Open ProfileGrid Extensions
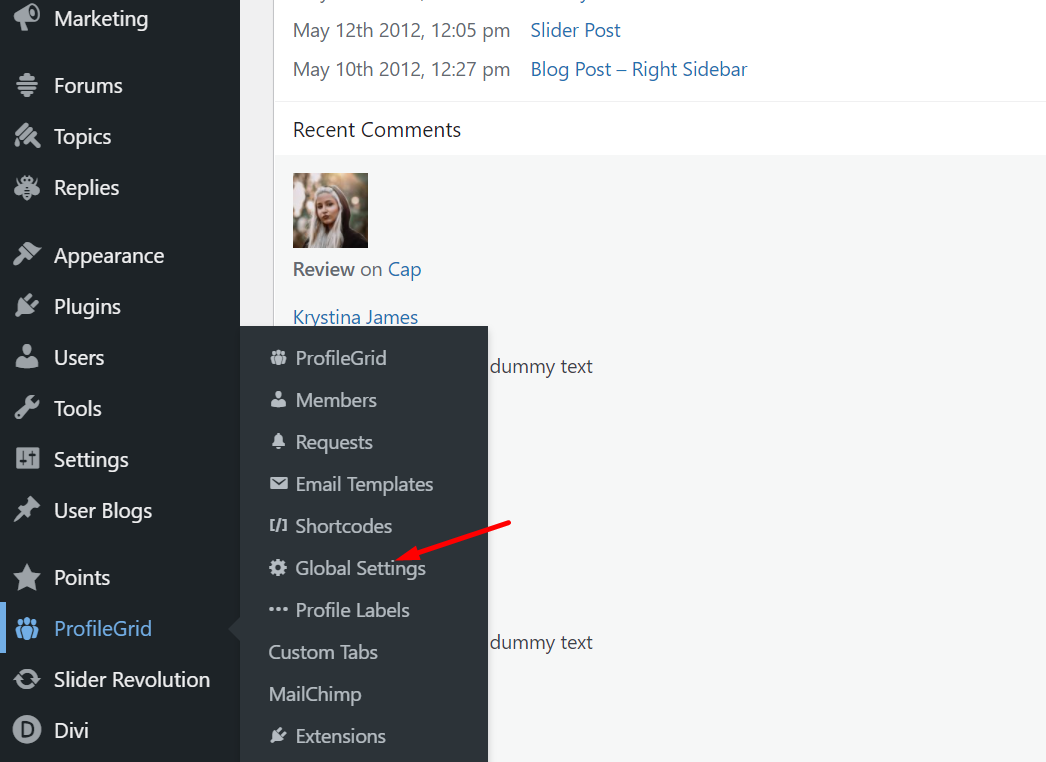This screenshot has height=762, width=1046. coord(340,736)
